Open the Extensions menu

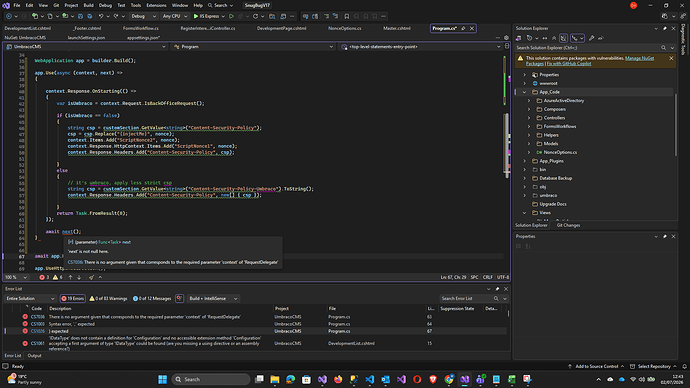tap(156, 5)
